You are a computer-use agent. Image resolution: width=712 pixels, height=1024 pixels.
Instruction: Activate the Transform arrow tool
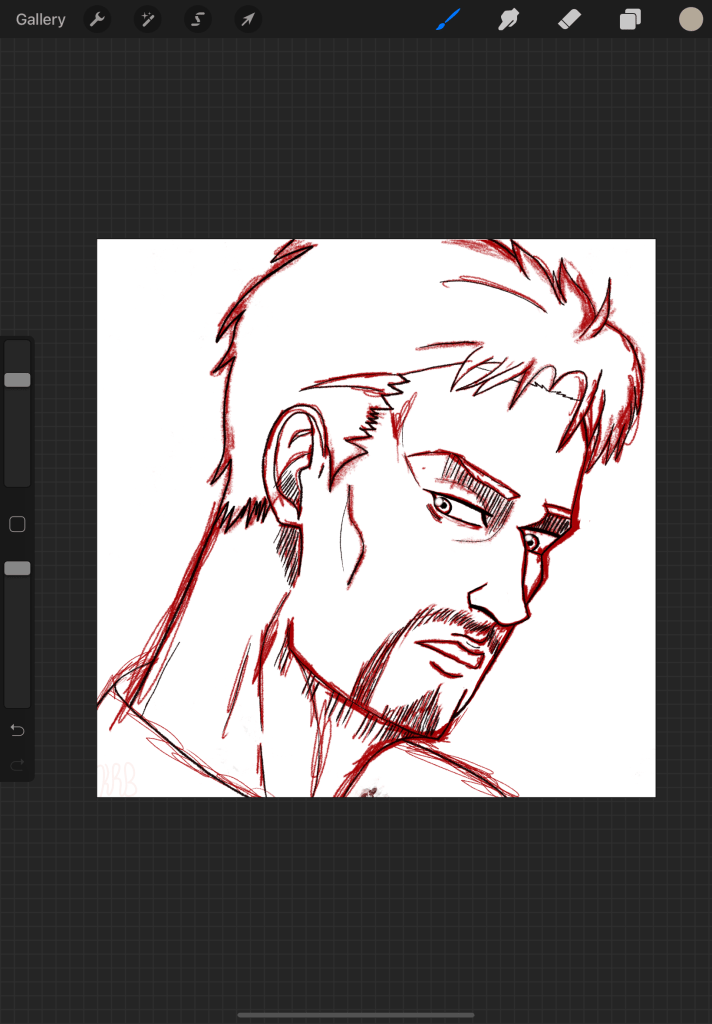(x=248, y=20)
